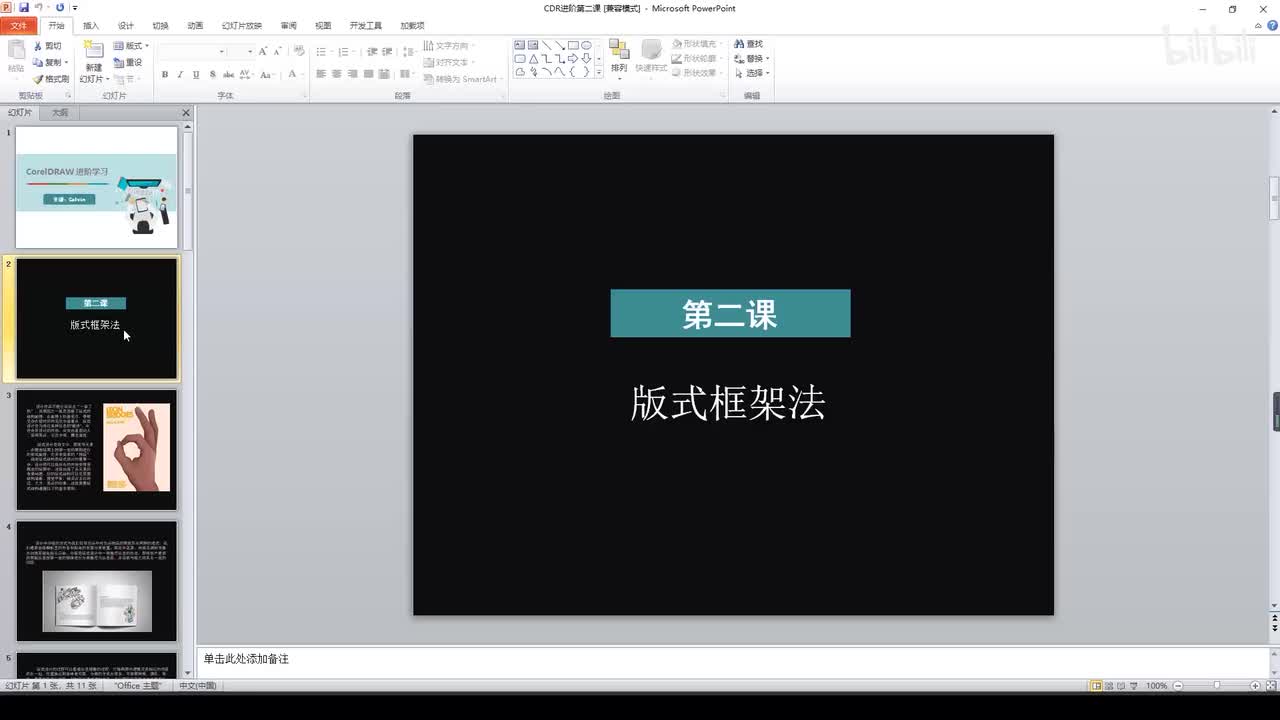Select slide 1 CorelDRAW thumbnail
1280x720 pixels.
tap(97, 187)
